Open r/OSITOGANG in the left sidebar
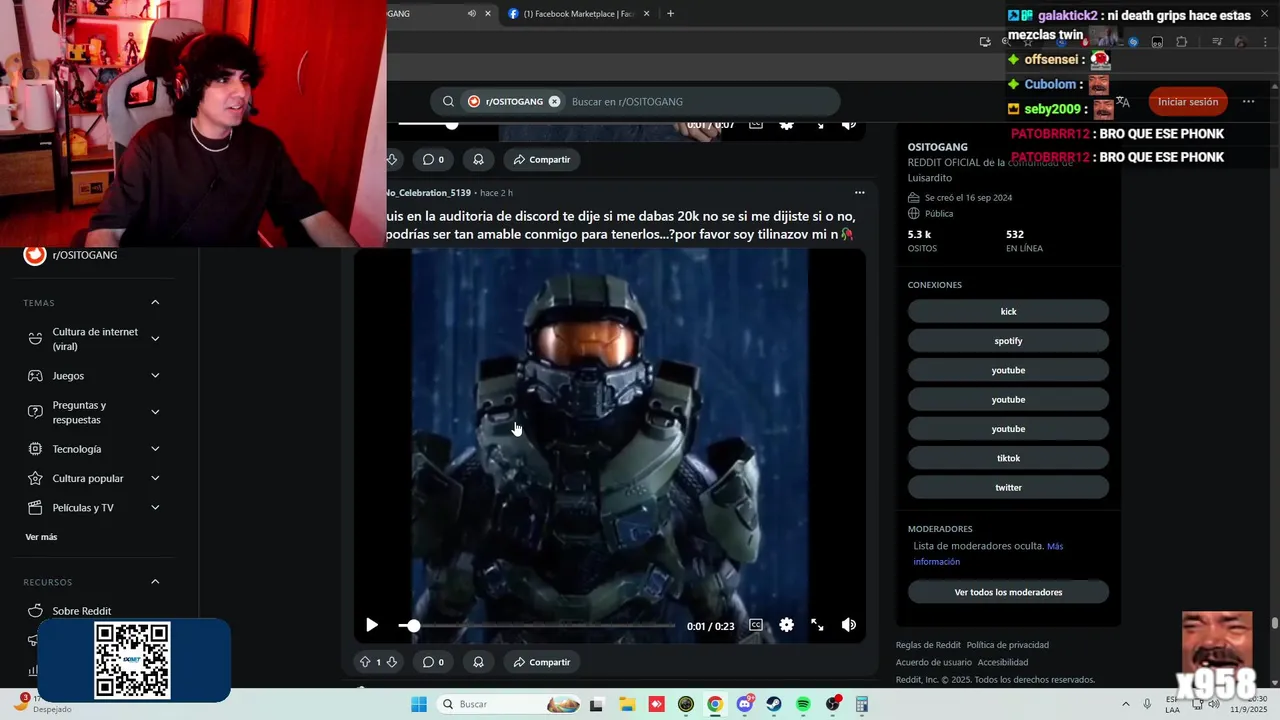Viewport: 1280px width, 720px height. 84,255
